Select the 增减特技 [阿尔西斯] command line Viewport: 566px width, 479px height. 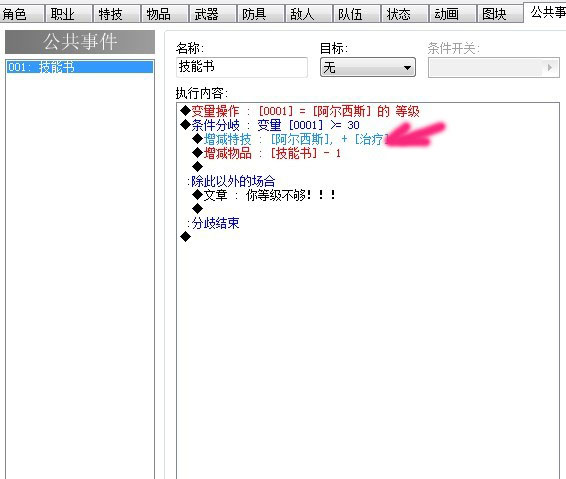(291, 139)
